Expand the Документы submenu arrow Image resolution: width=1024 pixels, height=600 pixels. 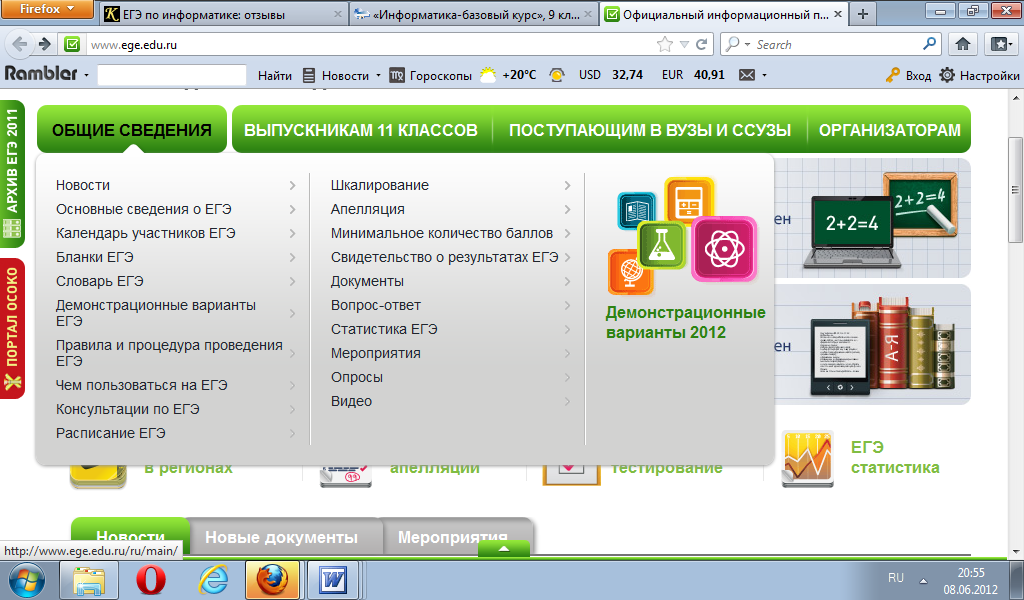point(568,281)
